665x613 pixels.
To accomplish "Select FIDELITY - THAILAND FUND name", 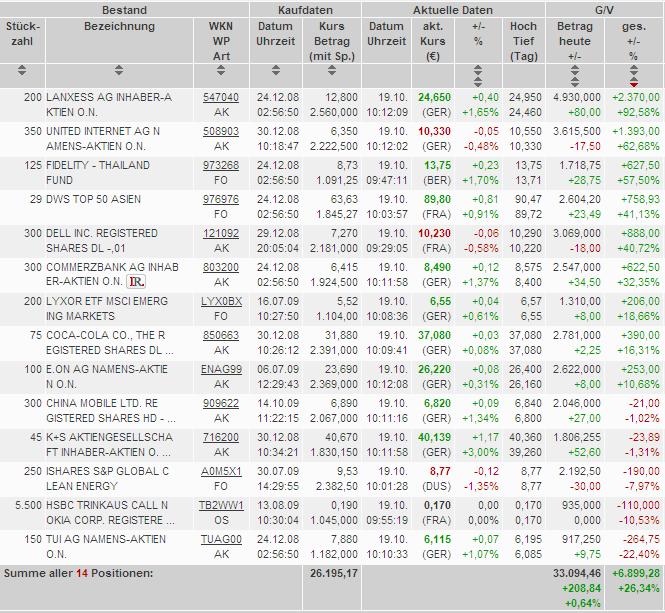I will click(98, 173).
